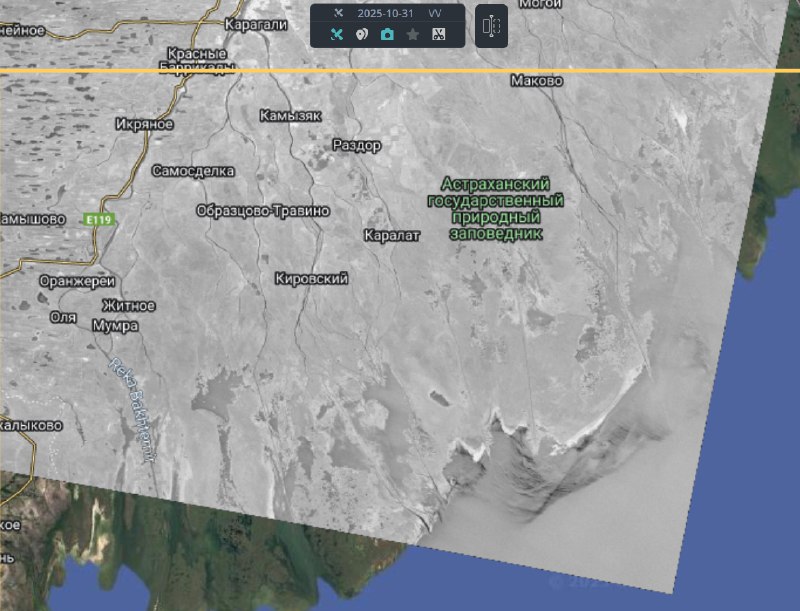Click the teal camera snapshot icon
Image resolution: width=800 pixels, height=611 pixels.
pos(387,34)
